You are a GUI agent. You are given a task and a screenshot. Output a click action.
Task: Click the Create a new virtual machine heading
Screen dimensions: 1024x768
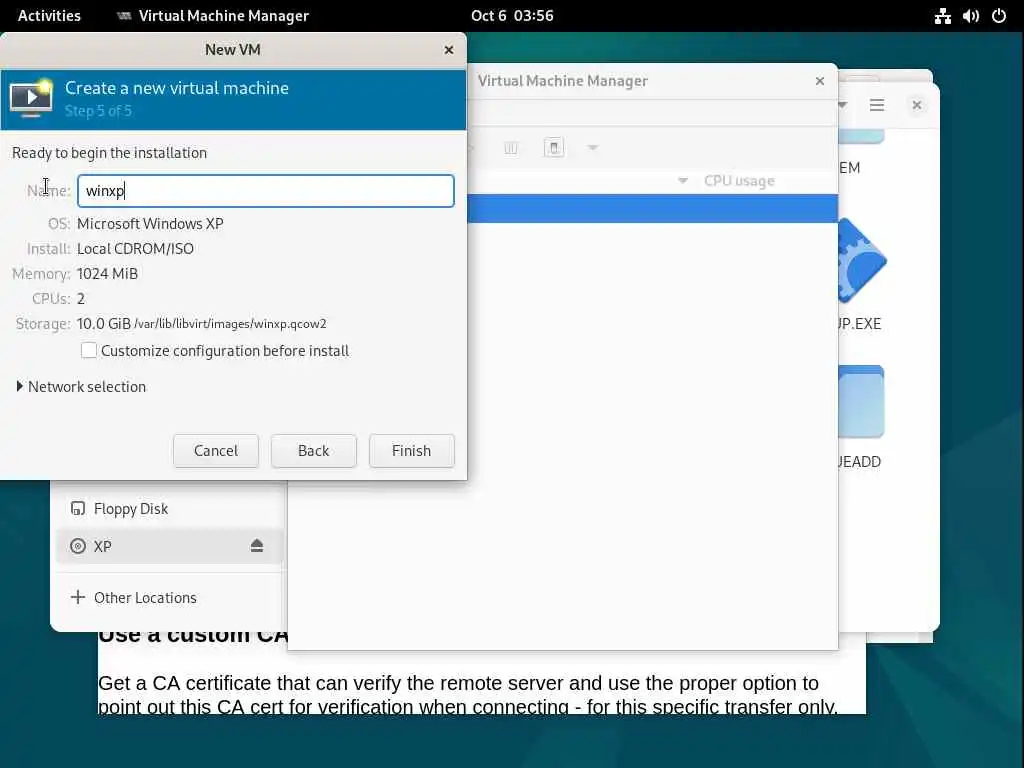click(177, 88)
